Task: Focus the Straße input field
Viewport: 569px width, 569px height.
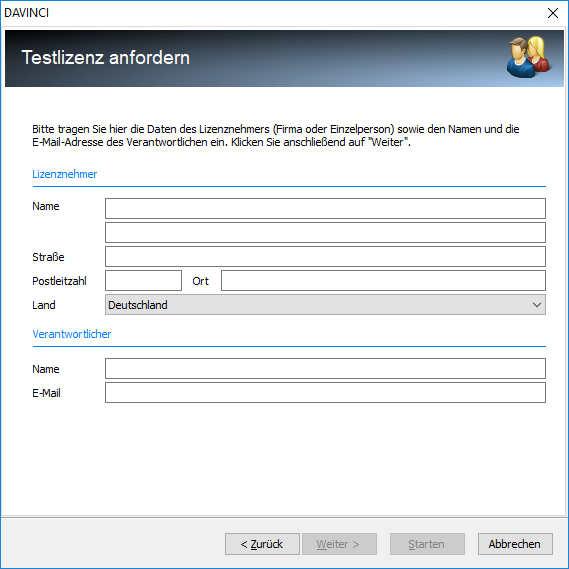Action: 325,257
